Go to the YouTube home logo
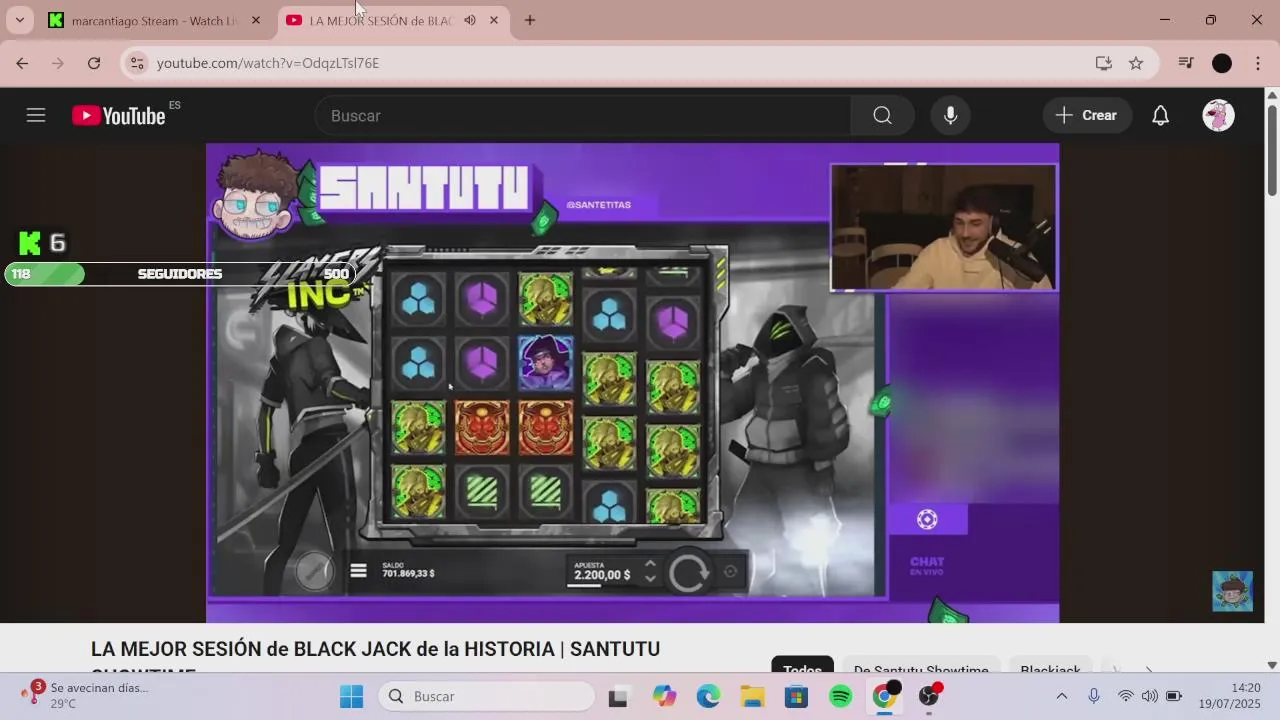The width and height of the screenshot is (1280, 720). point(119,115)
